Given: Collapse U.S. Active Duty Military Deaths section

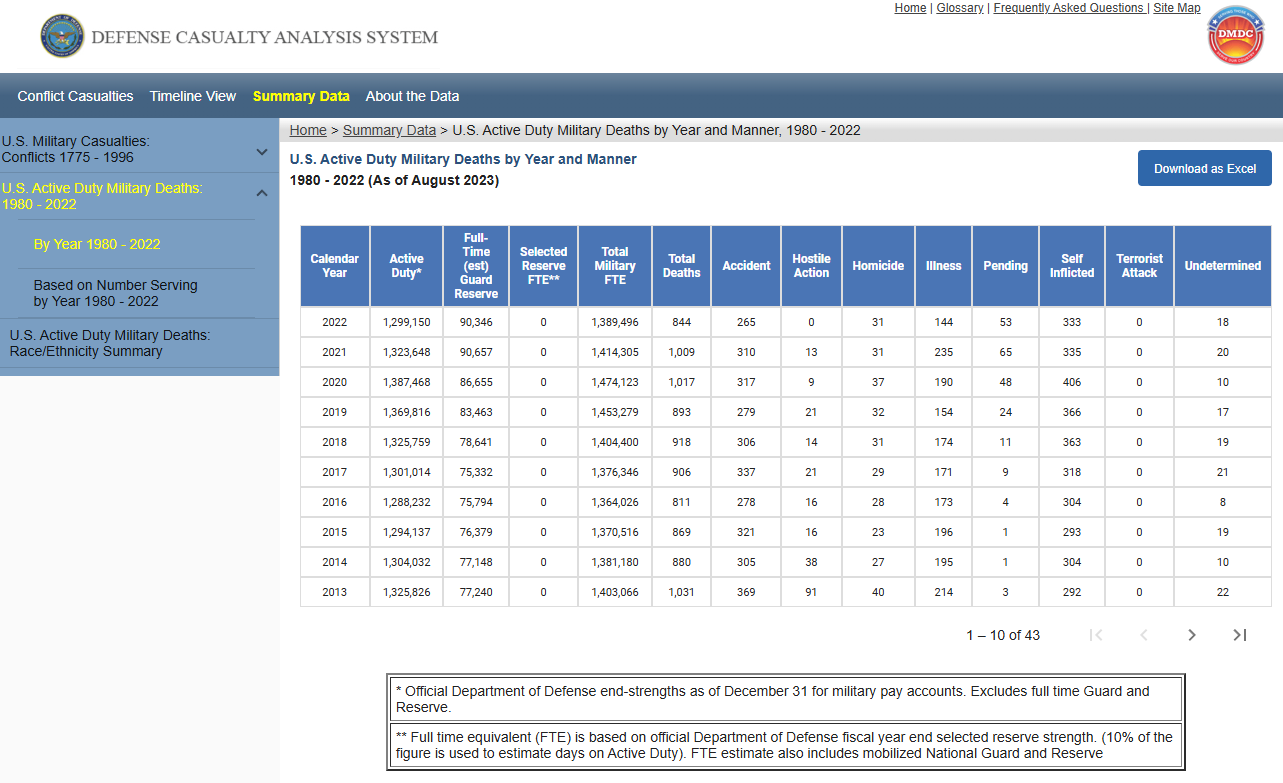Looking at the screenshot, I should pyautogui.click(x=262, y=194).
